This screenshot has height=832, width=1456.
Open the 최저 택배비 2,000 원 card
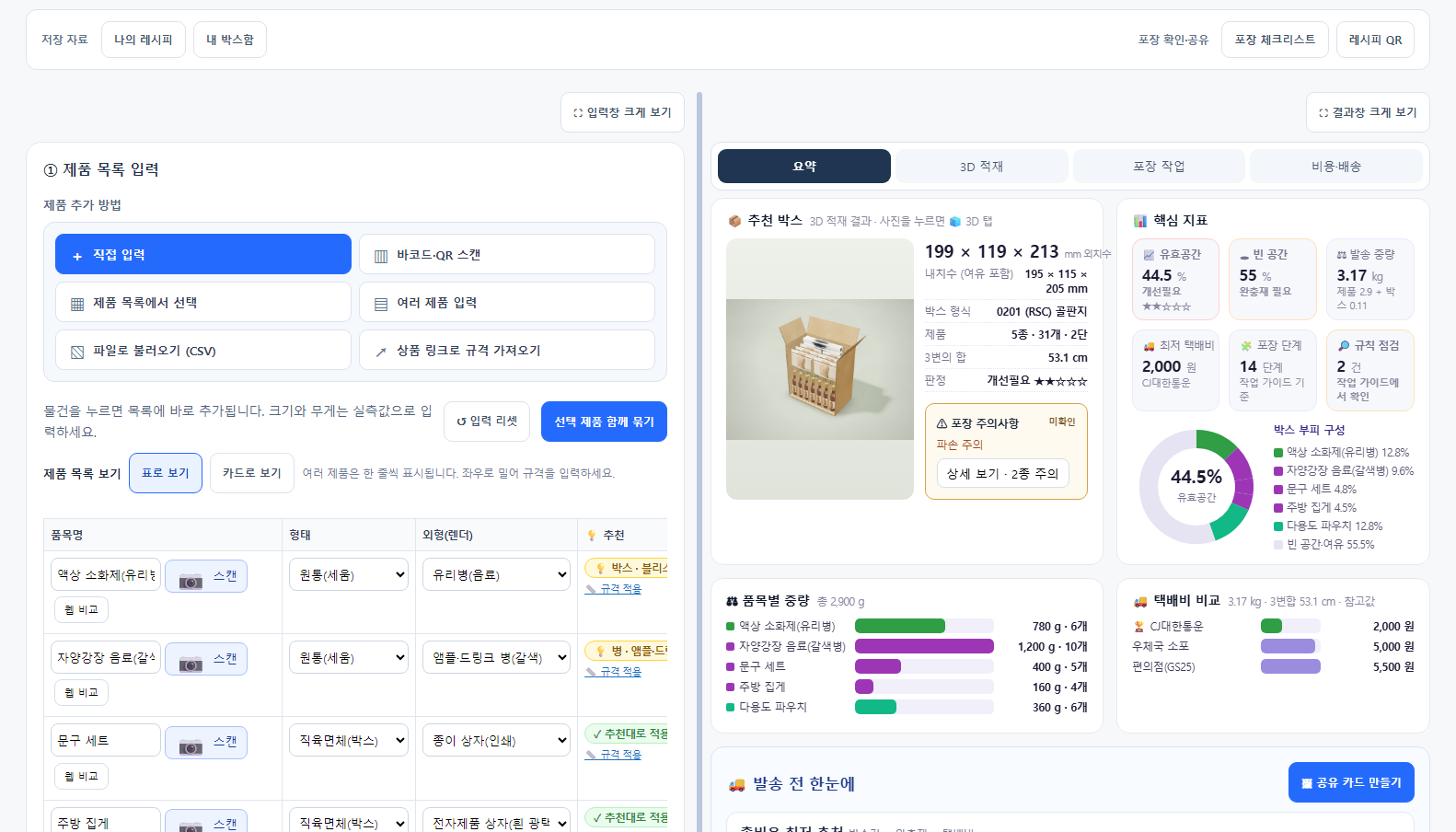1175,370
